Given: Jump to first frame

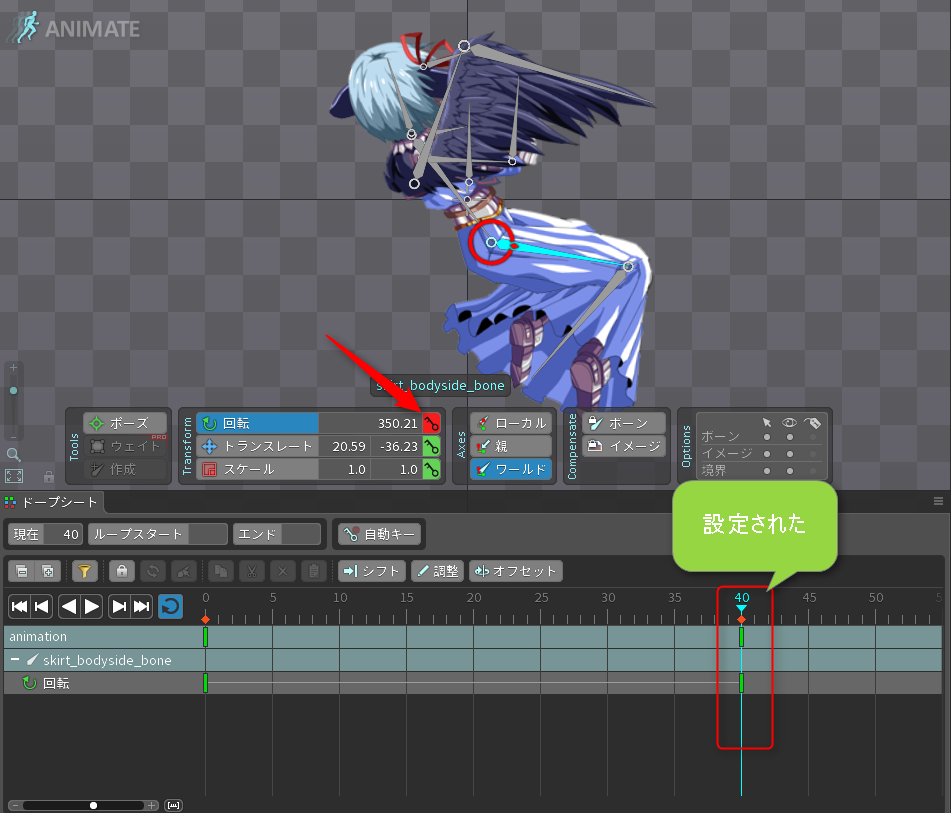Looking at the screenshot, I should point(19,606).
